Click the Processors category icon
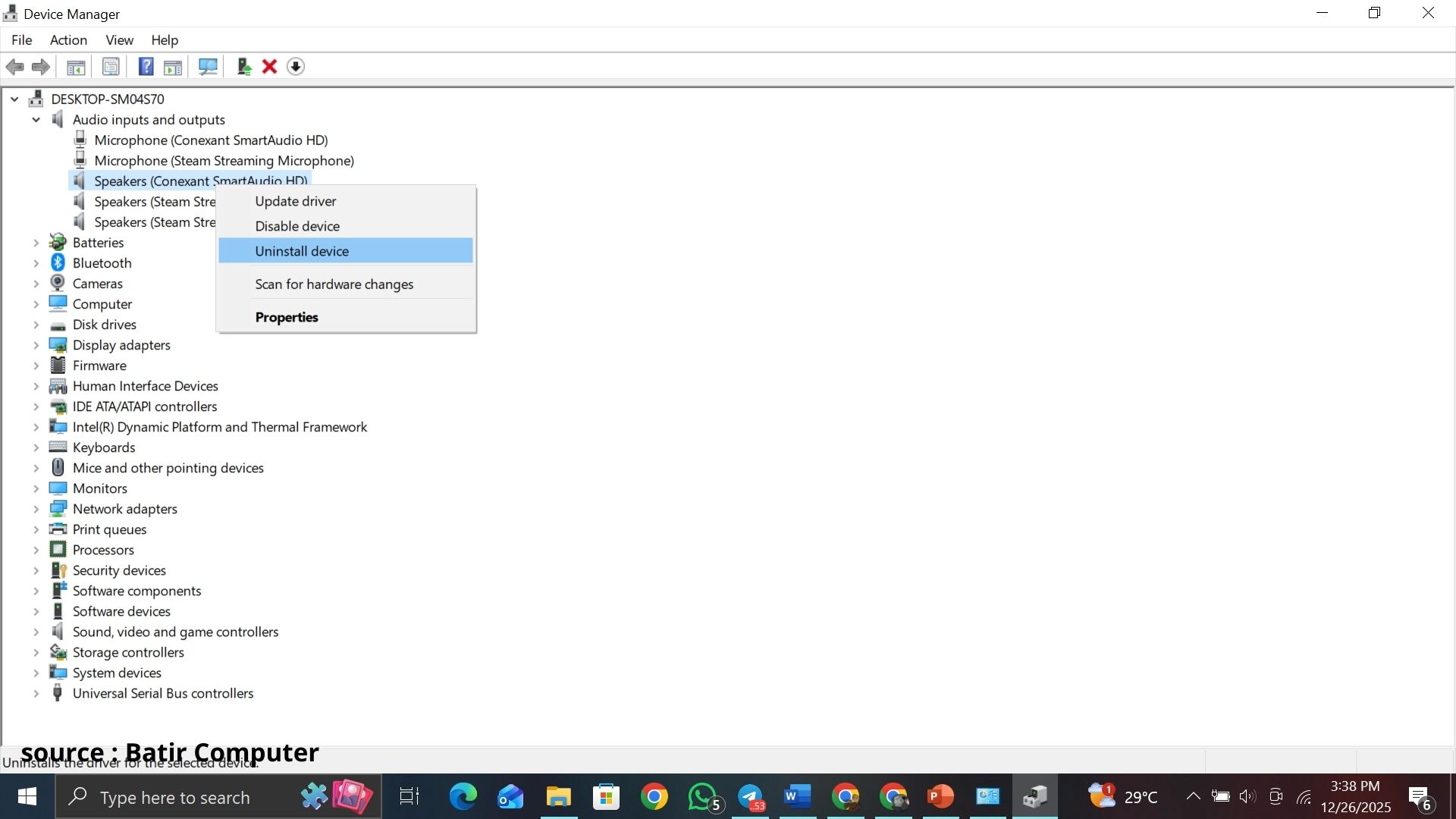 [58, 549]
